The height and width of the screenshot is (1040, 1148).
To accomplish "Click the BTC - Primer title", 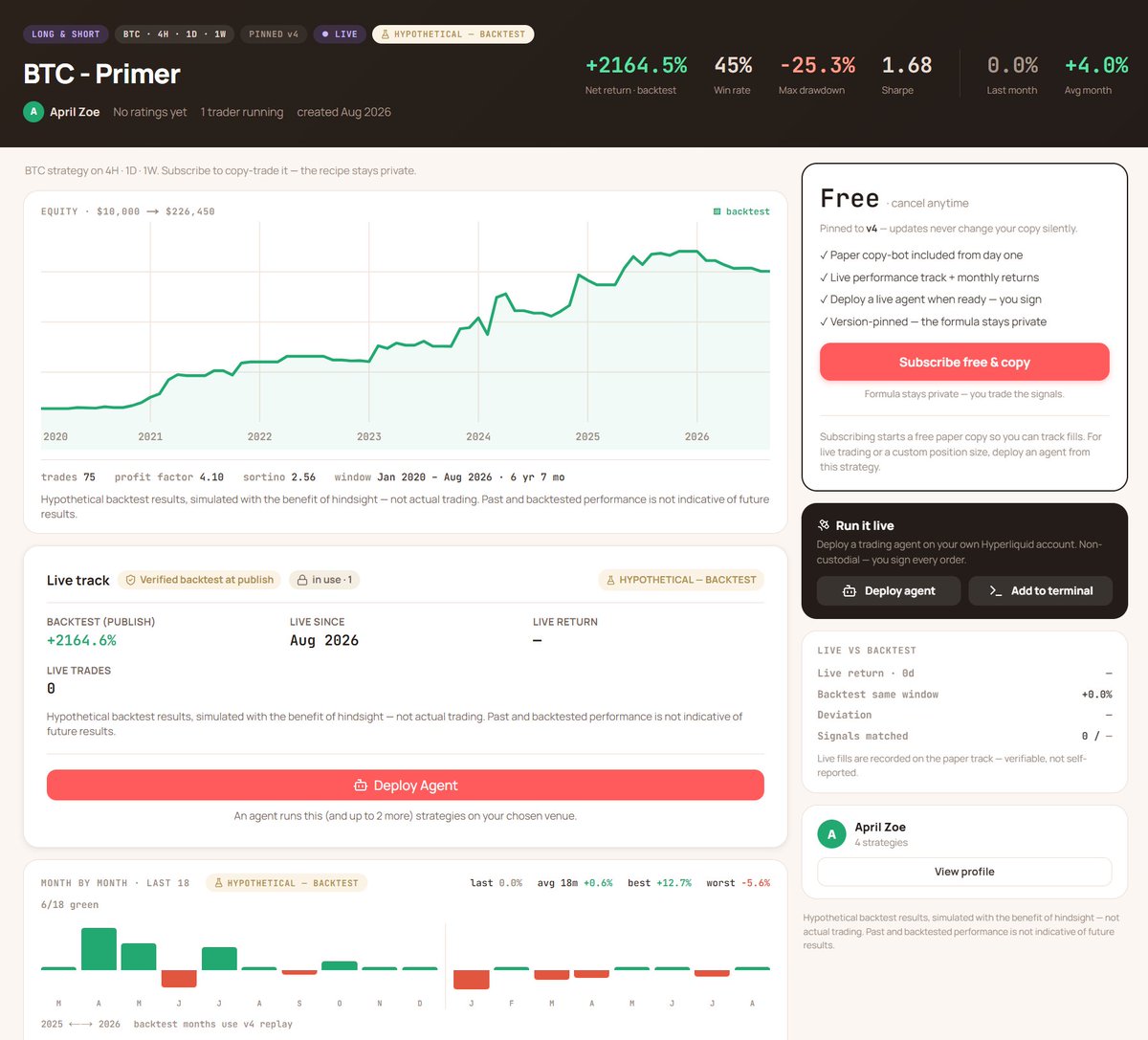I will [x=101, y=74].
